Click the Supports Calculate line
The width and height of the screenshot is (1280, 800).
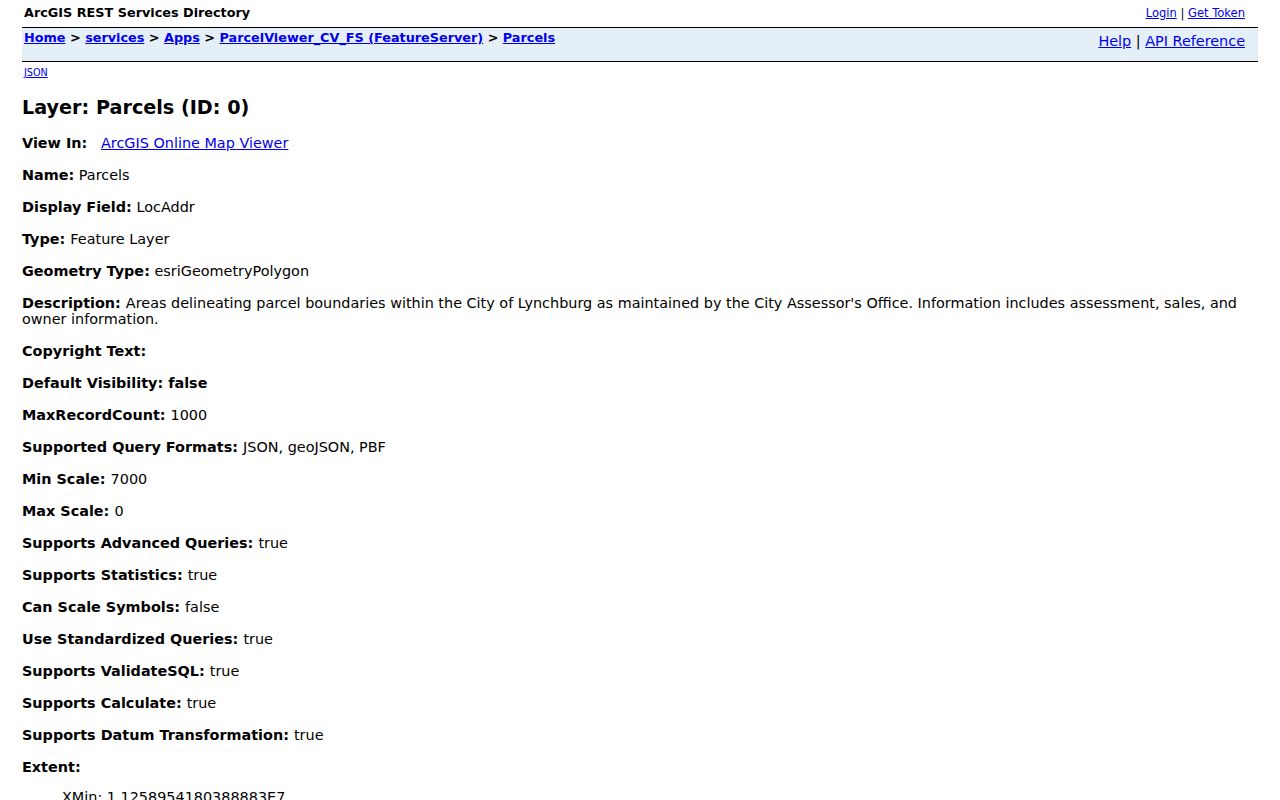click(x=119, y=703)
